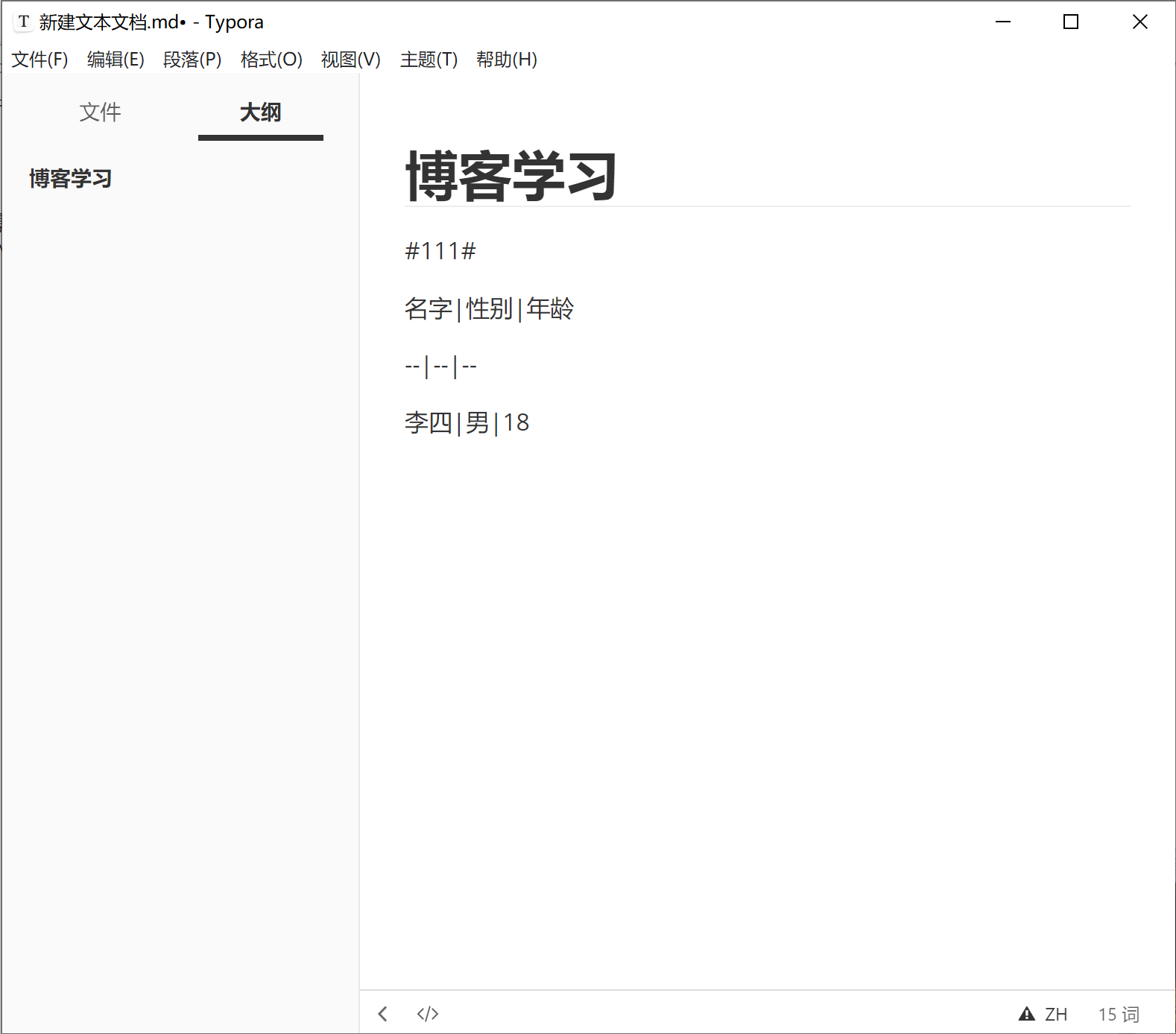1176x1034 pixels.
Task: Switch to the 大纲 sidebar tab
Action: (x=260, y=112)
